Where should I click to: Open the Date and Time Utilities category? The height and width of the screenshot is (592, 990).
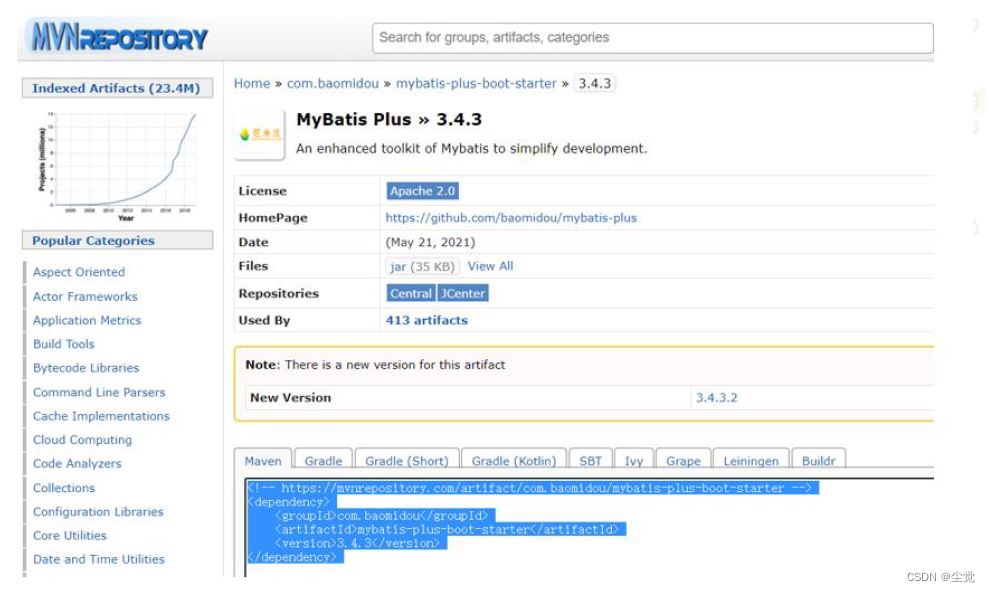98,559
